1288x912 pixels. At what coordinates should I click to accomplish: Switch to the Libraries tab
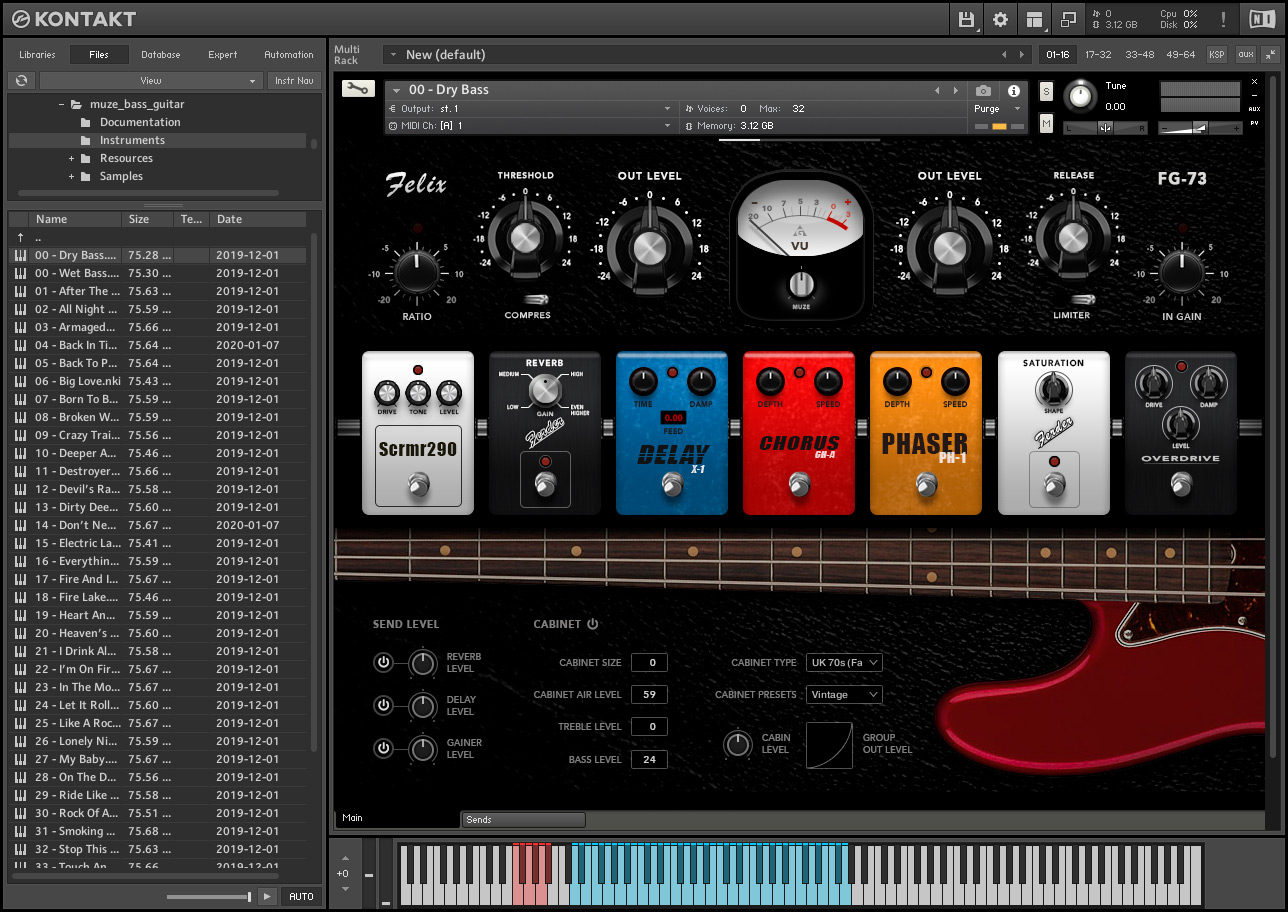point(38,55)
